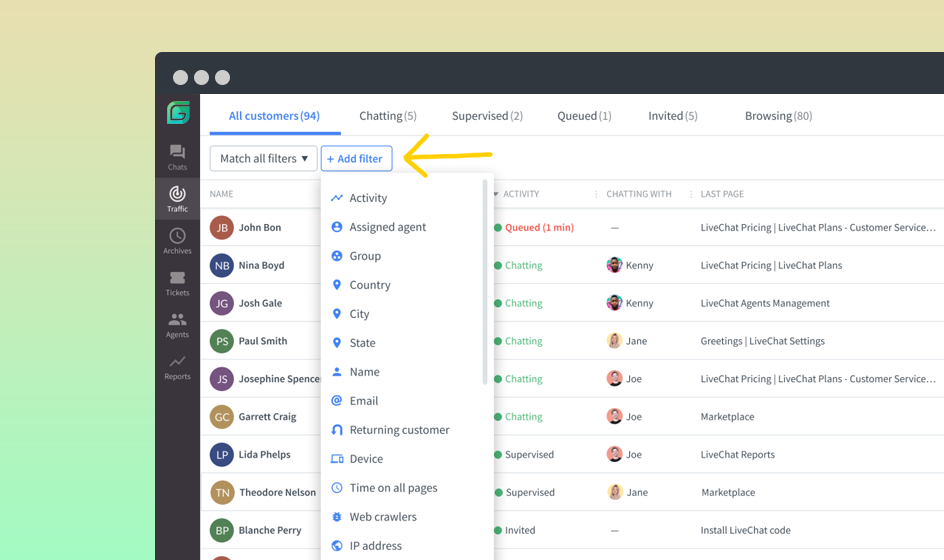Click Paul Smith's PS avatar
Screen dimensions: 944x560
pos(222,341)
